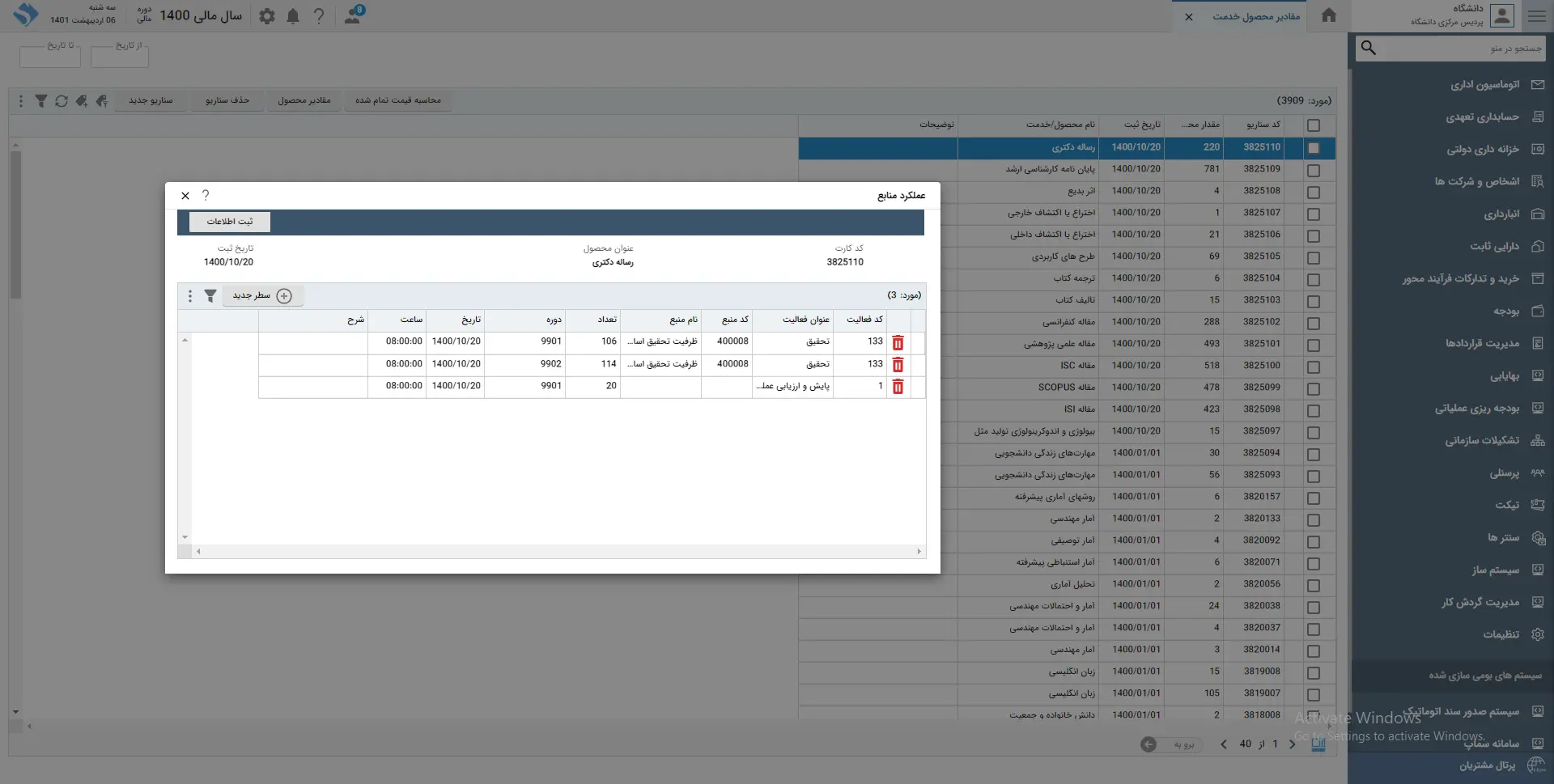This screenshot has width=1554, height=784.
Task: Select the checkbox for row 3825105
Action: click(1313, 258)
